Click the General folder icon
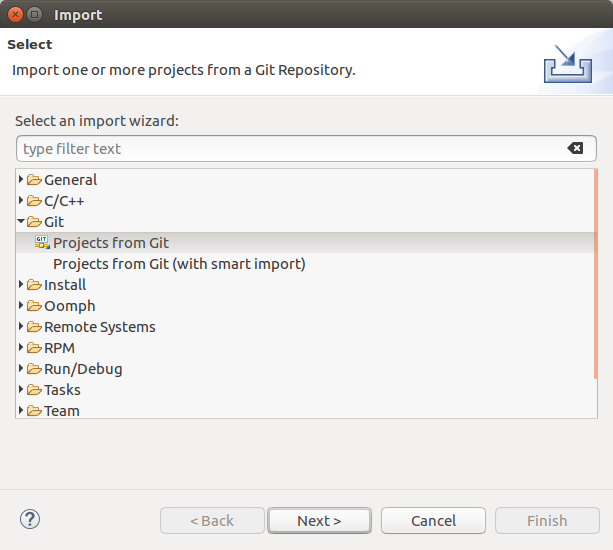The height and width of the screenshot is (550, 613). 34,180
